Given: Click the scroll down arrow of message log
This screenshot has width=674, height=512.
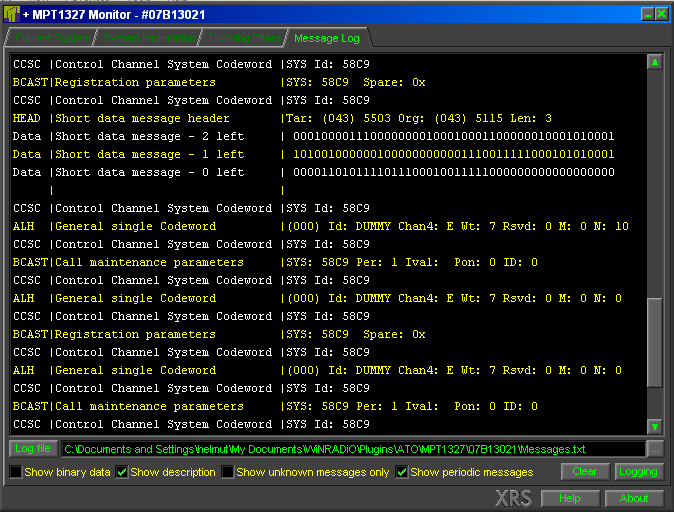Looking at the screenshot, I should 655,426.
